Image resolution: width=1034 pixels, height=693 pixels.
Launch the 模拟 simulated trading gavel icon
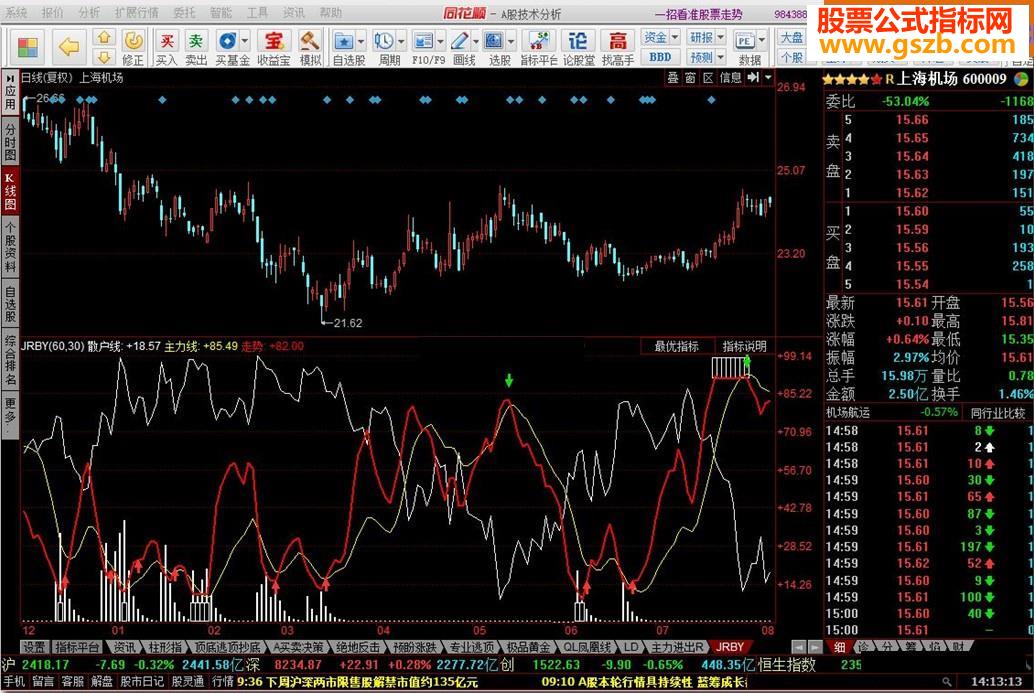(x=310, y=48)
